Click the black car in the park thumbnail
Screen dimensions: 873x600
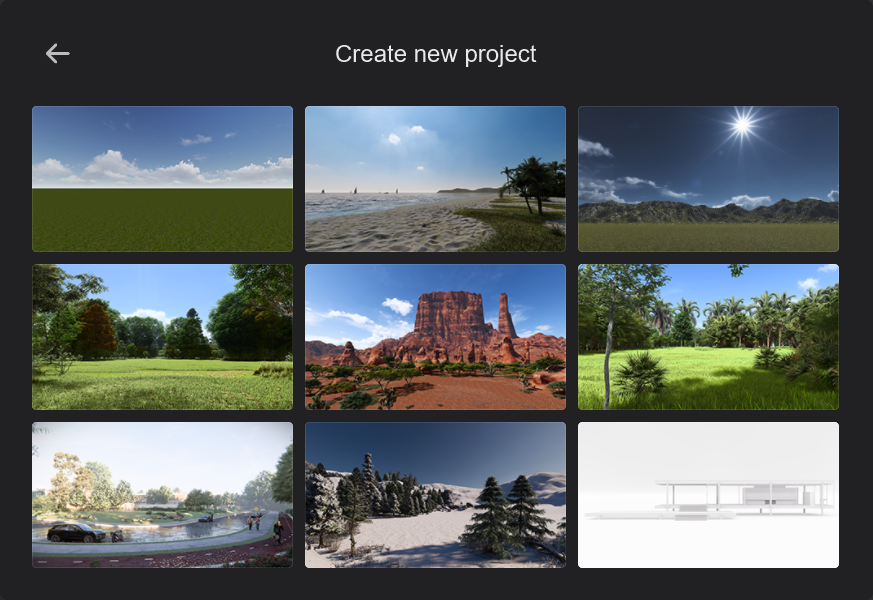(x=76, y=532)
